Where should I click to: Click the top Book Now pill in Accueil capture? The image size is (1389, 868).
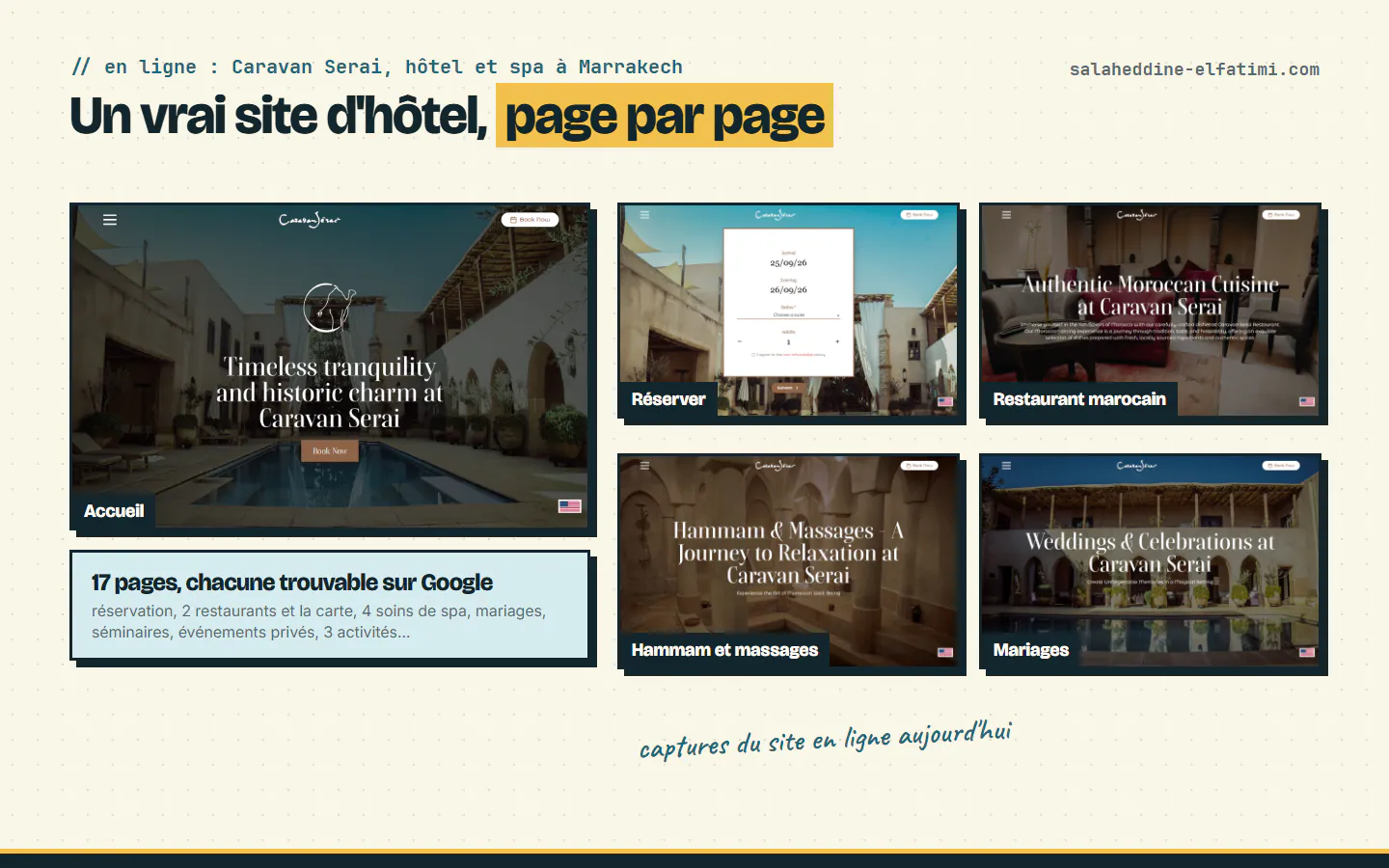[x=531, y=220]
